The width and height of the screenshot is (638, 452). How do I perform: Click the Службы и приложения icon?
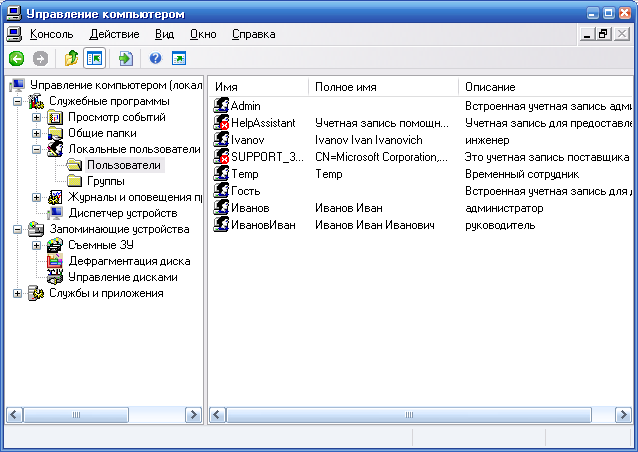(36, 293)
